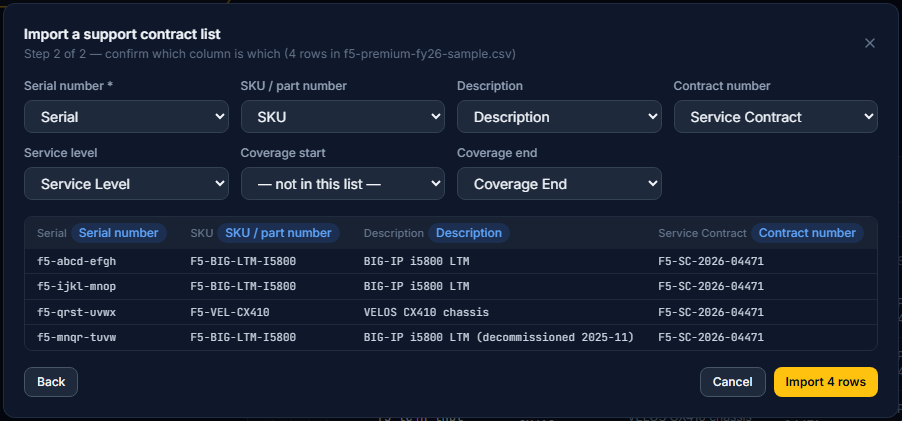This screenshot has width=902, height=421.
Task: Open the Coverage end dropdown
Action: [559, 183]
